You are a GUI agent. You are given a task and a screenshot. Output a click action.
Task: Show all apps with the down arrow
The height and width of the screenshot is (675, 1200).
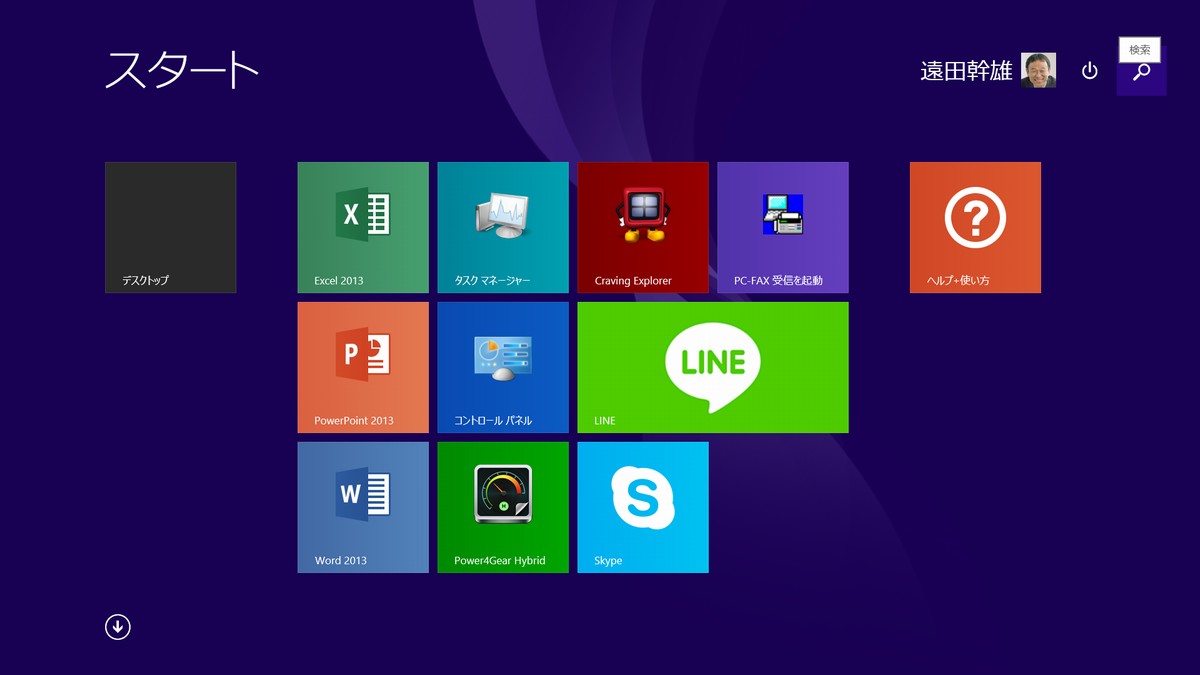118,627
